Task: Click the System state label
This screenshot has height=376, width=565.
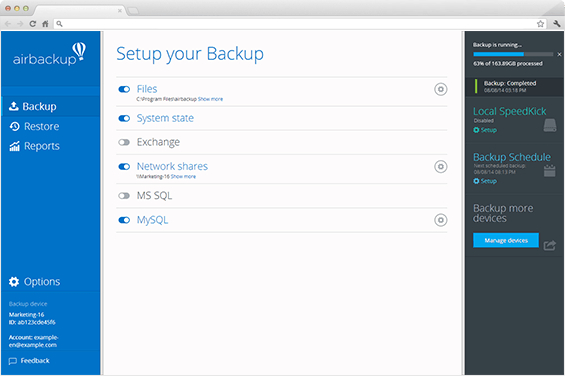Action: click(165, 118)
